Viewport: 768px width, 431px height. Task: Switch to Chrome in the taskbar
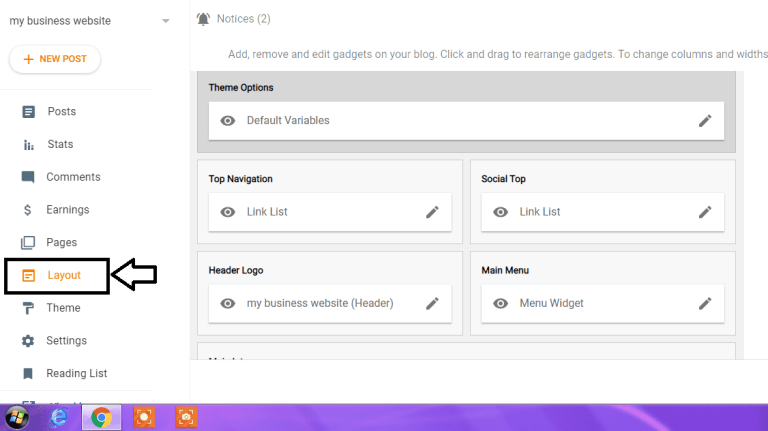pos(101,418)
